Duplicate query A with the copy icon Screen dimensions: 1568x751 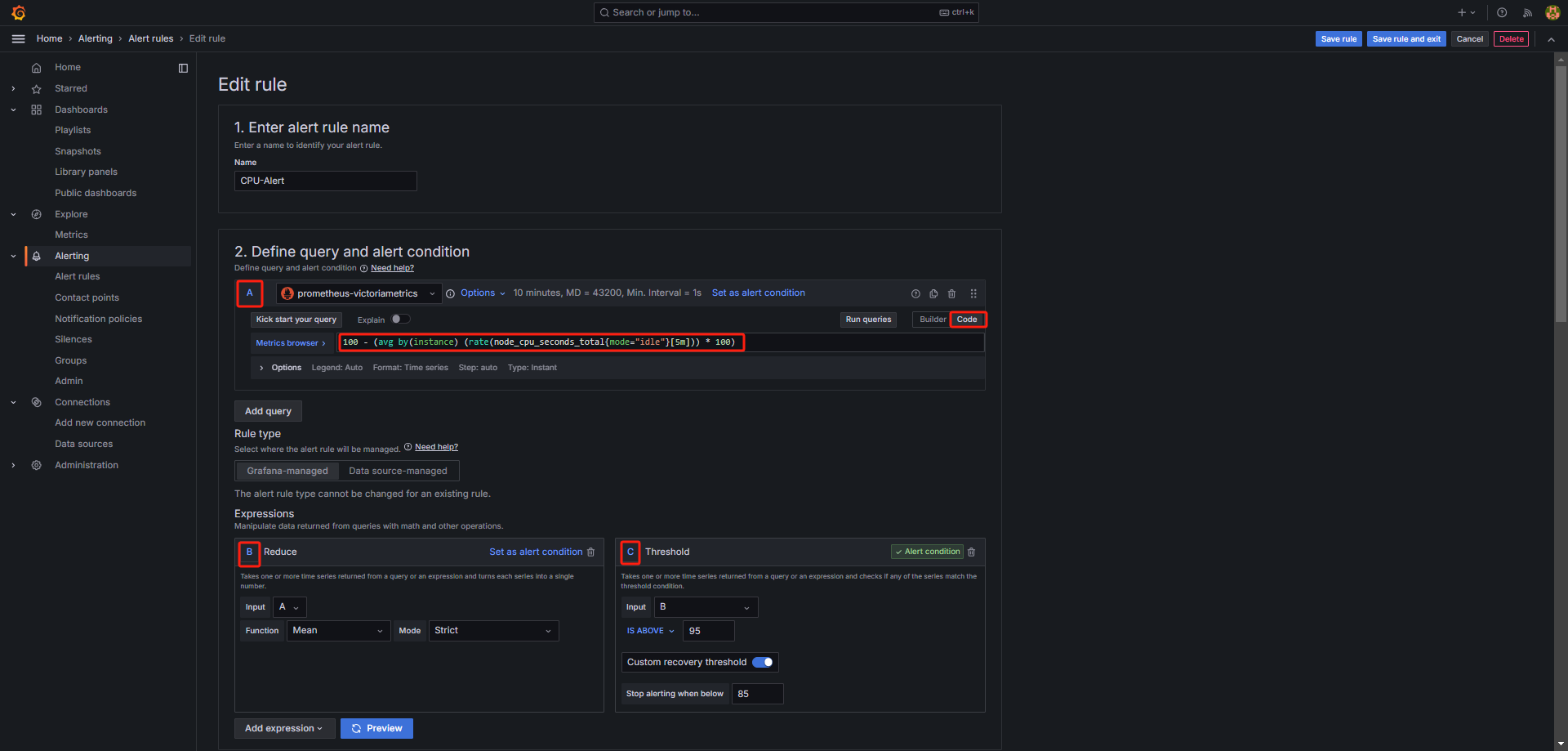(933, 294)
